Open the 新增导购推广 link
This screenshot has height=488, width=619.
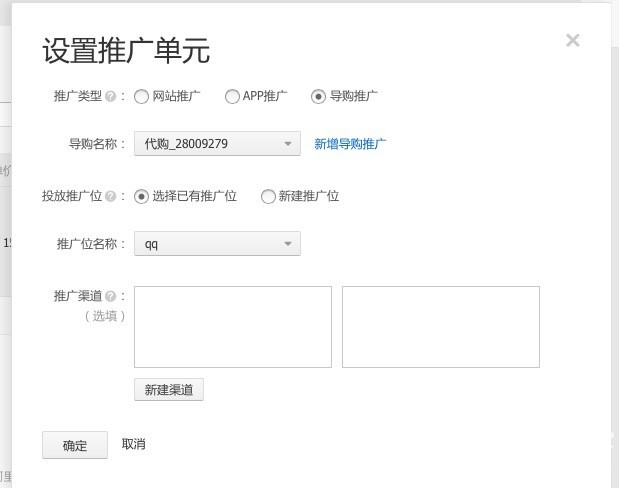coord(350,144)
